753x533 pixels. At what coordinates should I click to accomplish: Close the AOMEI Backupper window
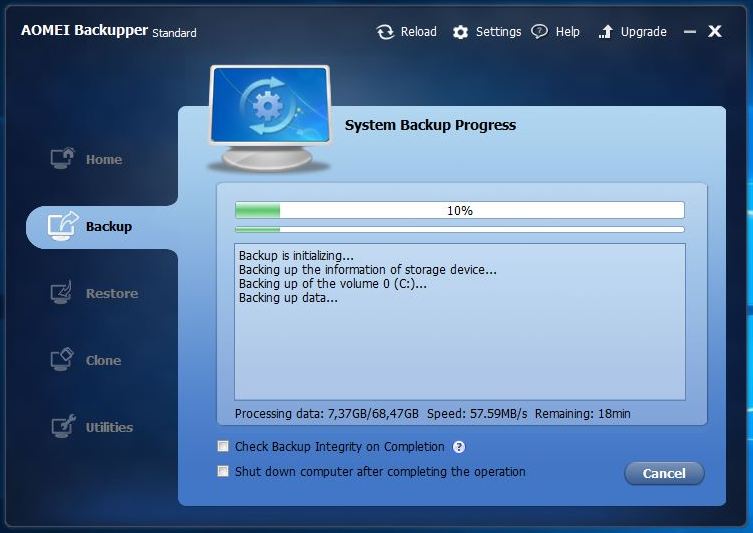click(x=715, y=32)
